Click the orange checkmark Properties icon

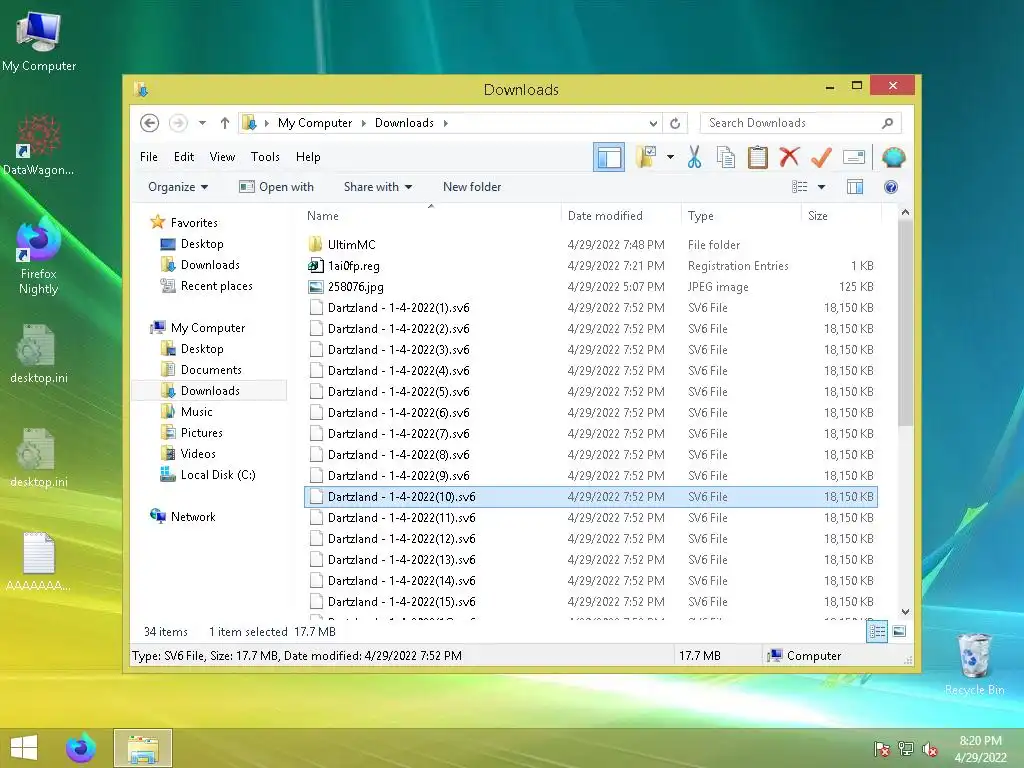[x=821, y=157]
